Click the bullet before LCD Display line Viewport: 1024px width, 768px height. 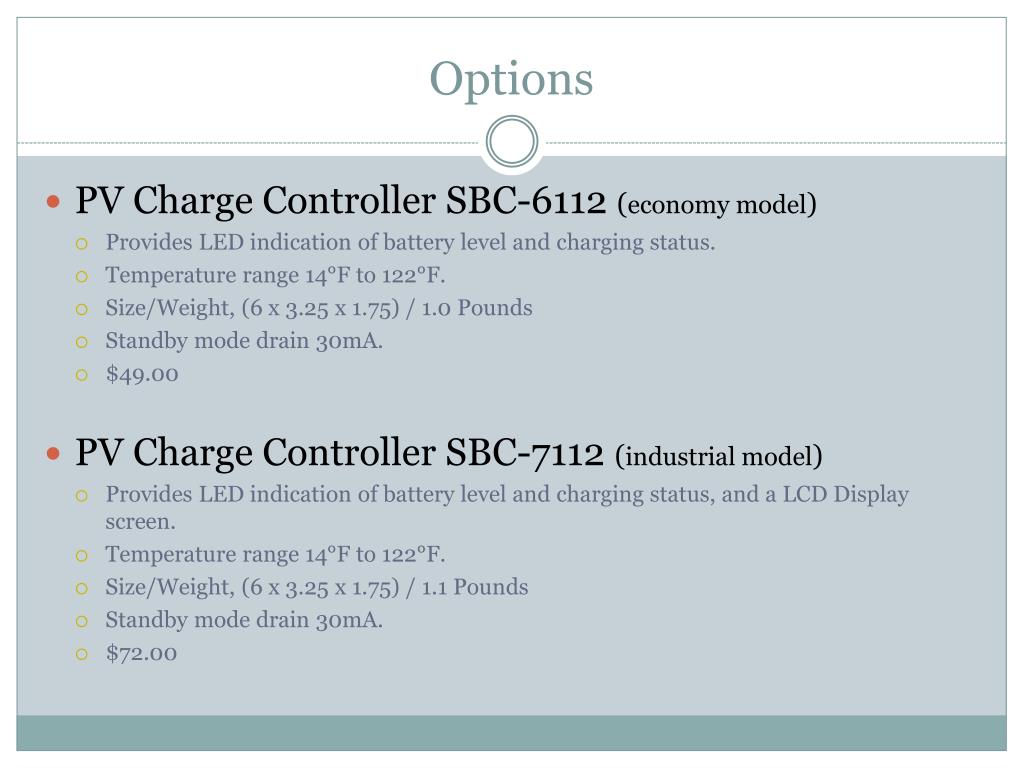[82, 496]
